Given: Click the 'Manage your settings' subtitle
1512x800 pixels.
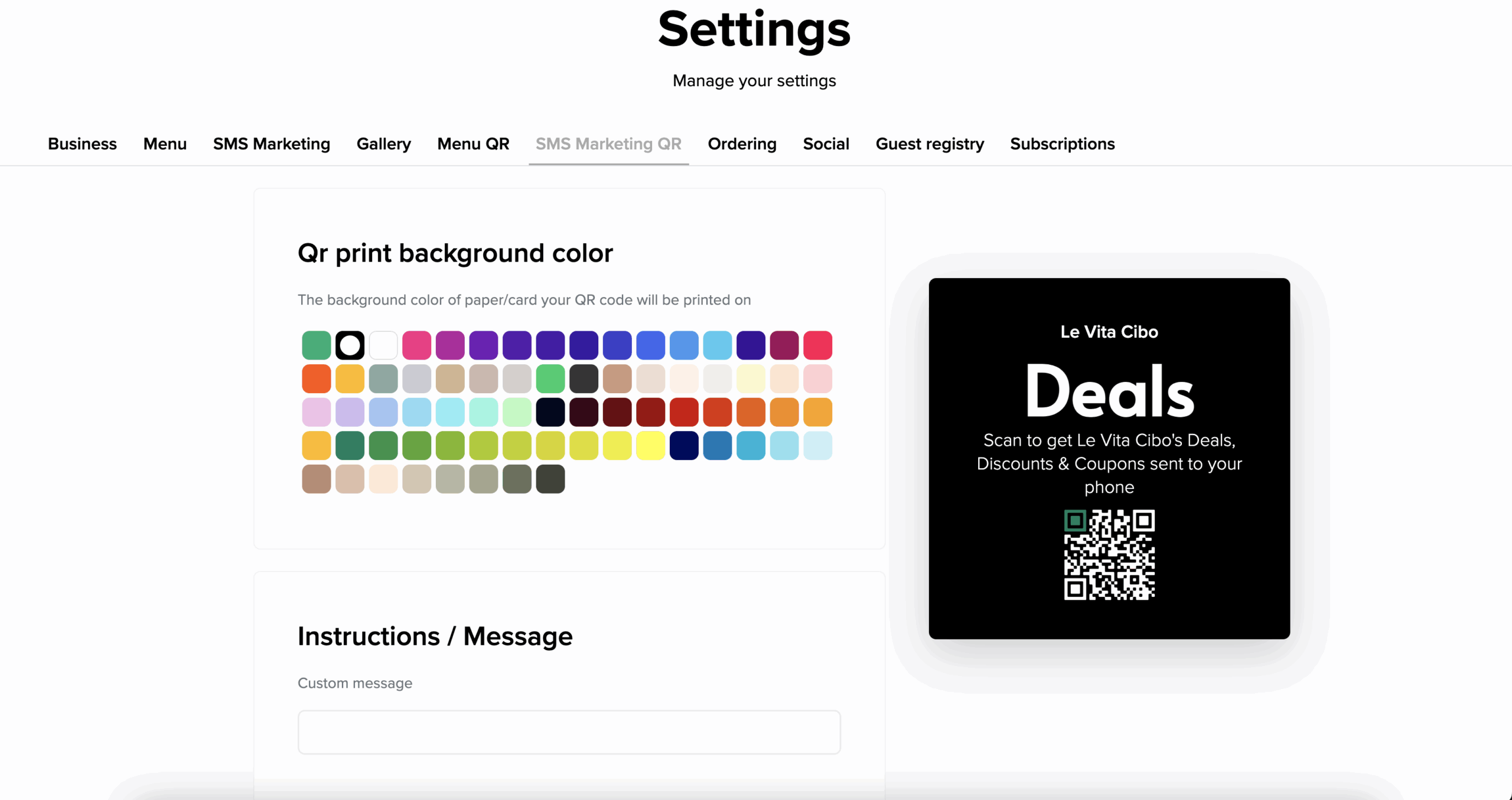Looking at the screenshot, I should (x=754, y=81).
